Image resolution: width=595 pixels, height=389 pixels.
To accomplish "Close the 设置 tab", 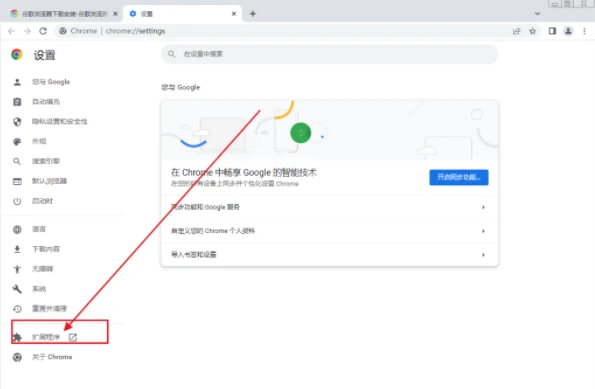I will (234, 14).
